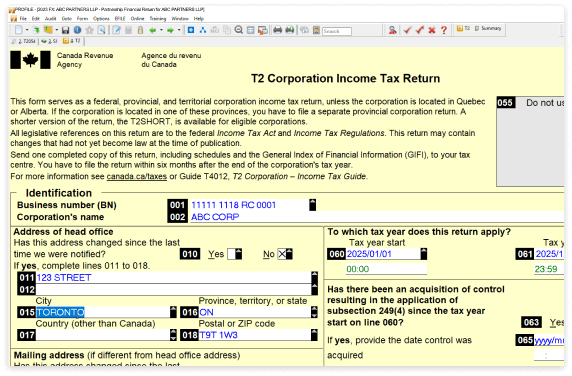Open the Training menu
The image size is (572, 376).
pos(158,19)
